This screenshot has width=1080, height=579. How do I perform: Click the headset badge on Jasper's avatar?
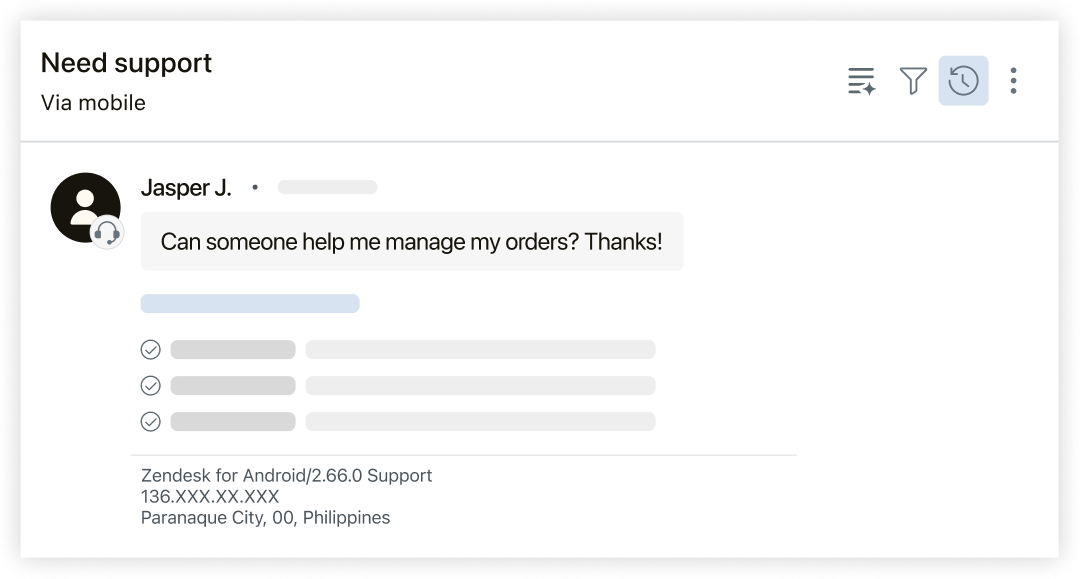(x=108, y=232)
